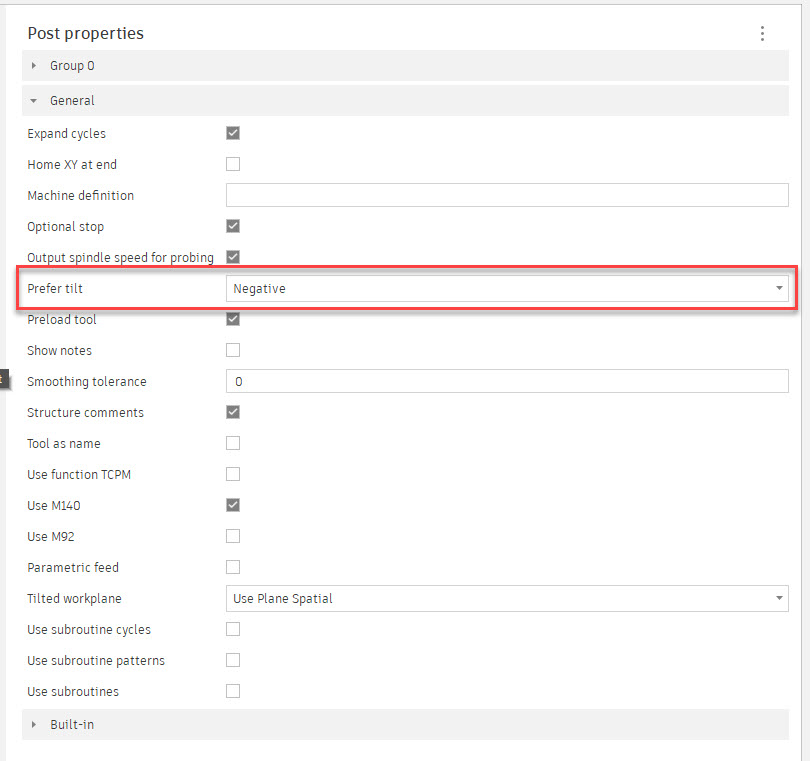Toggle Output spindle speed for probing
This screenshot has height=761, width=810.
tap(233, 257)
